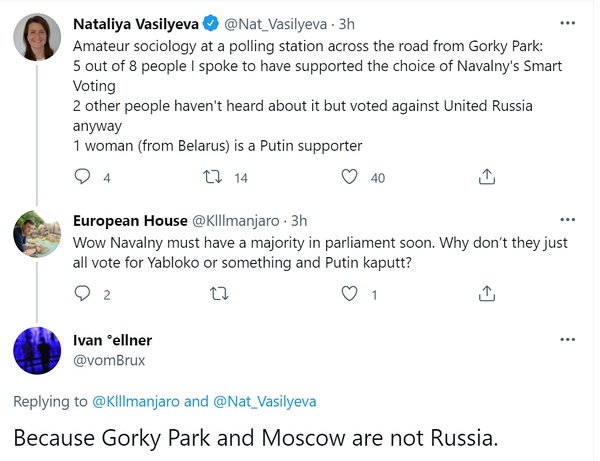Click Ivan °ellner's avatar image

[39, 351]
